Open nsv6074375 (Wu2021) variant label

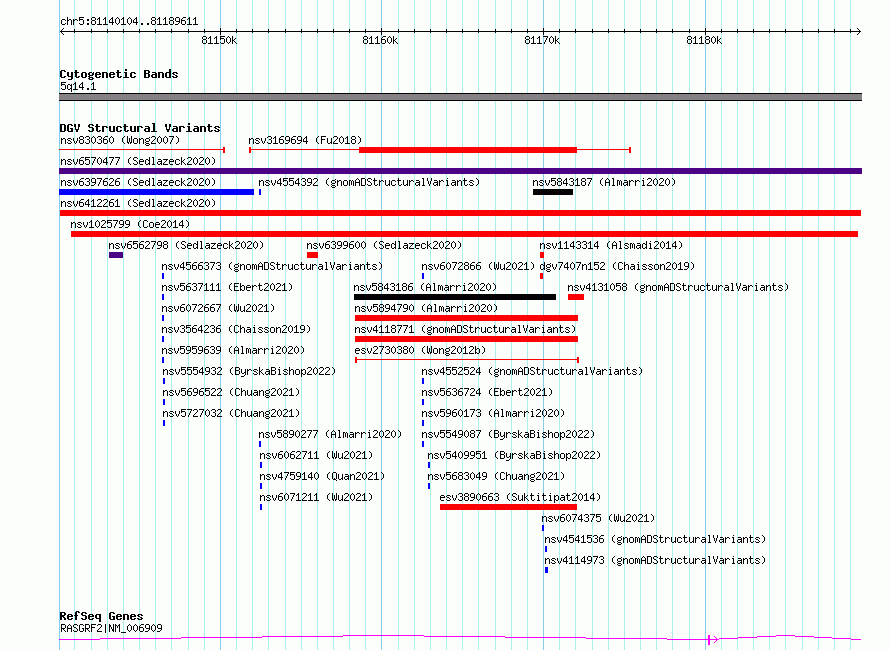598,518
